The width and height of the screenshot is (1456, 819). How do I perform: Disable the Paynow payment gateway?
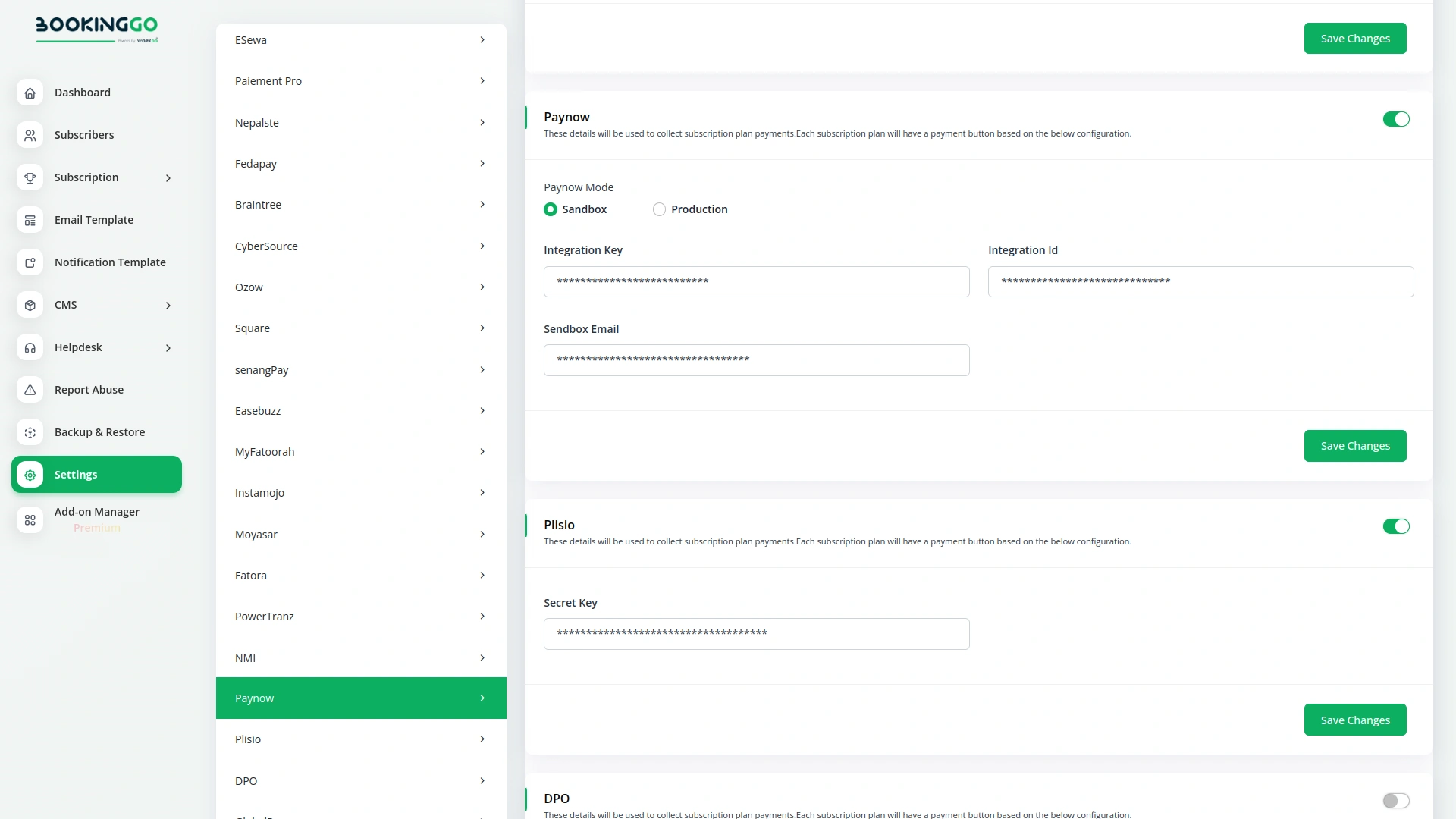point(1396,119)
